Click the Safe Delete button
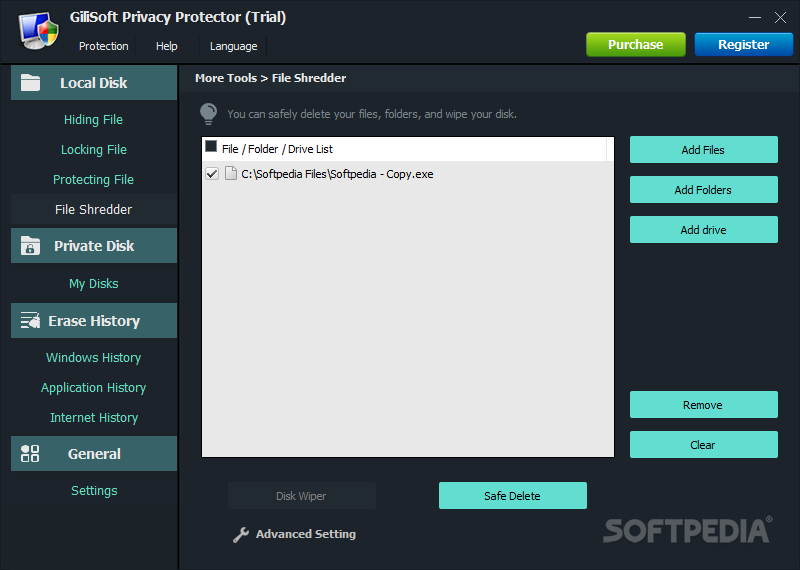The image size is (800, 570). pos(513,495)
